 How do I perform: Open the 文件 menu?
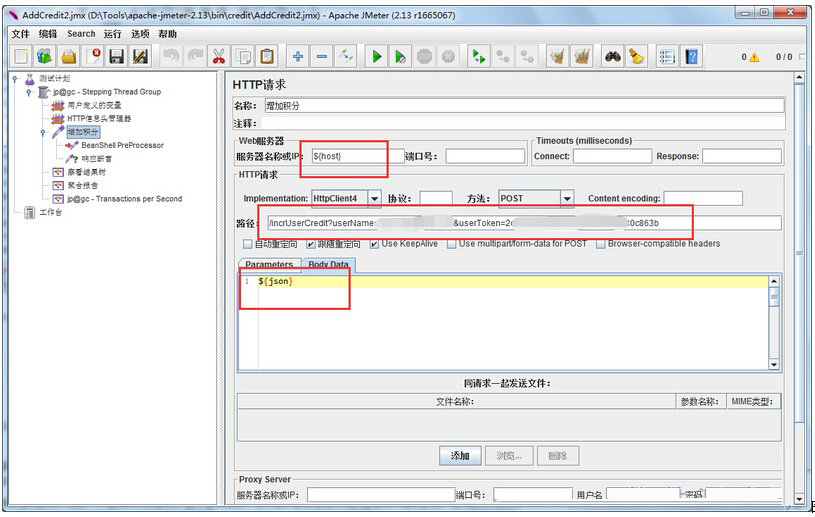[21, 34]
